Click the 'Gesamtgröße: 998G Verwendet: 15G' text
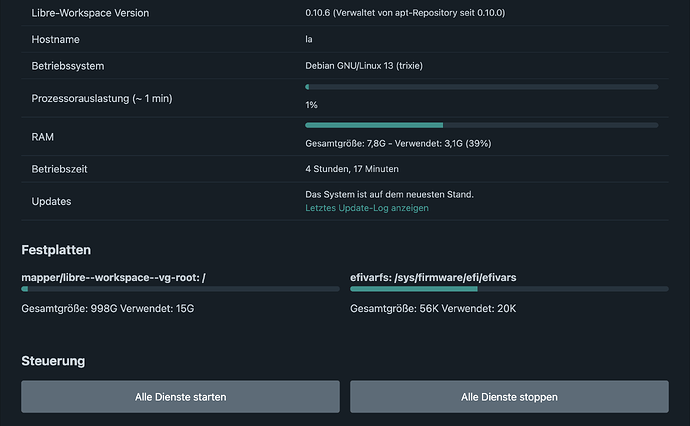 point(107,308)
